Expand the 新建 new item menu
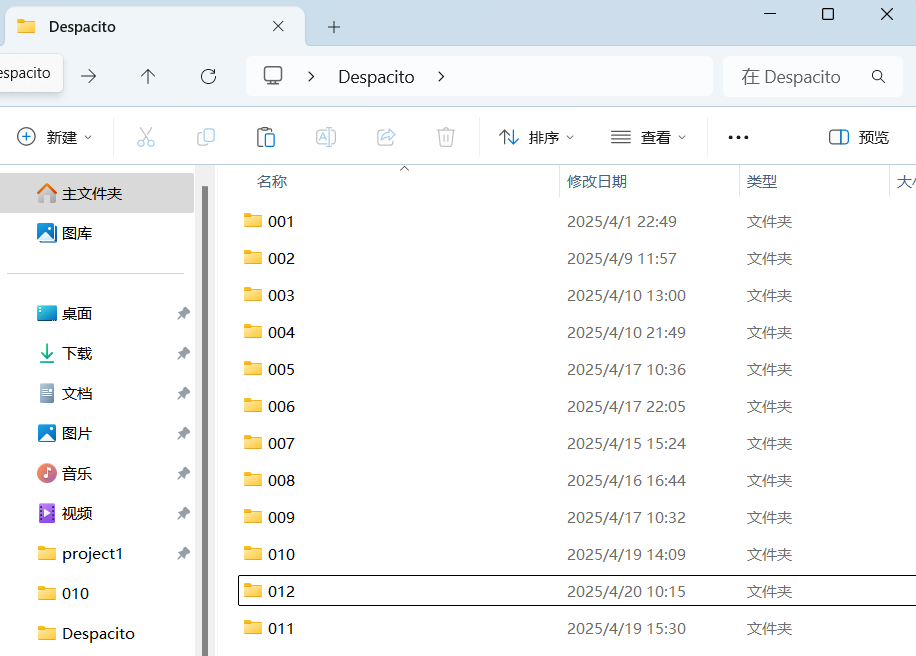The image size is (916, 656). point(56,137)
